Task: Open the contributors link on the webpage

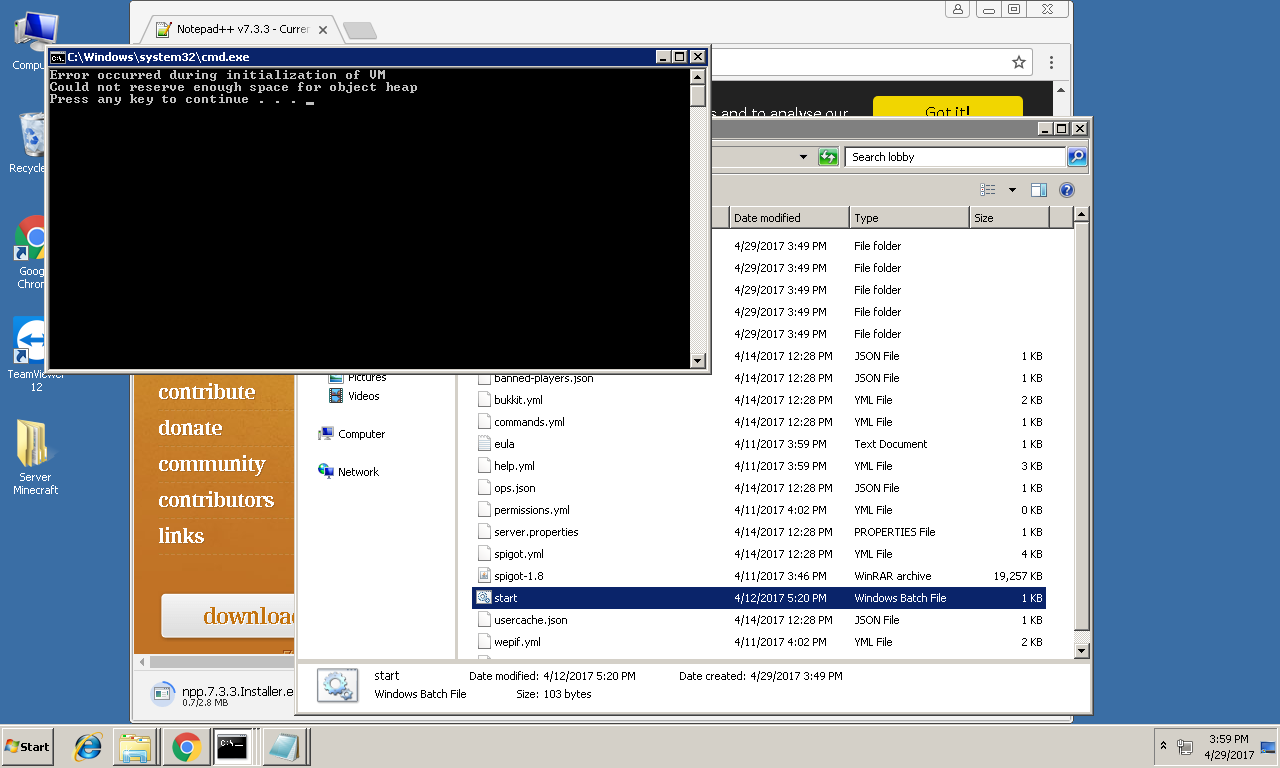Action: pyautogui.click(x=216, y=500)
